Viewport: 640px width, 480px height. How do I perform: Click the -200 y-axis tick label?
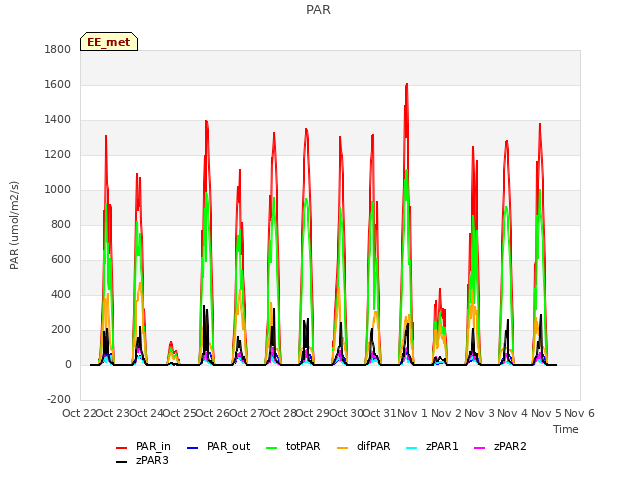point(59,400)
